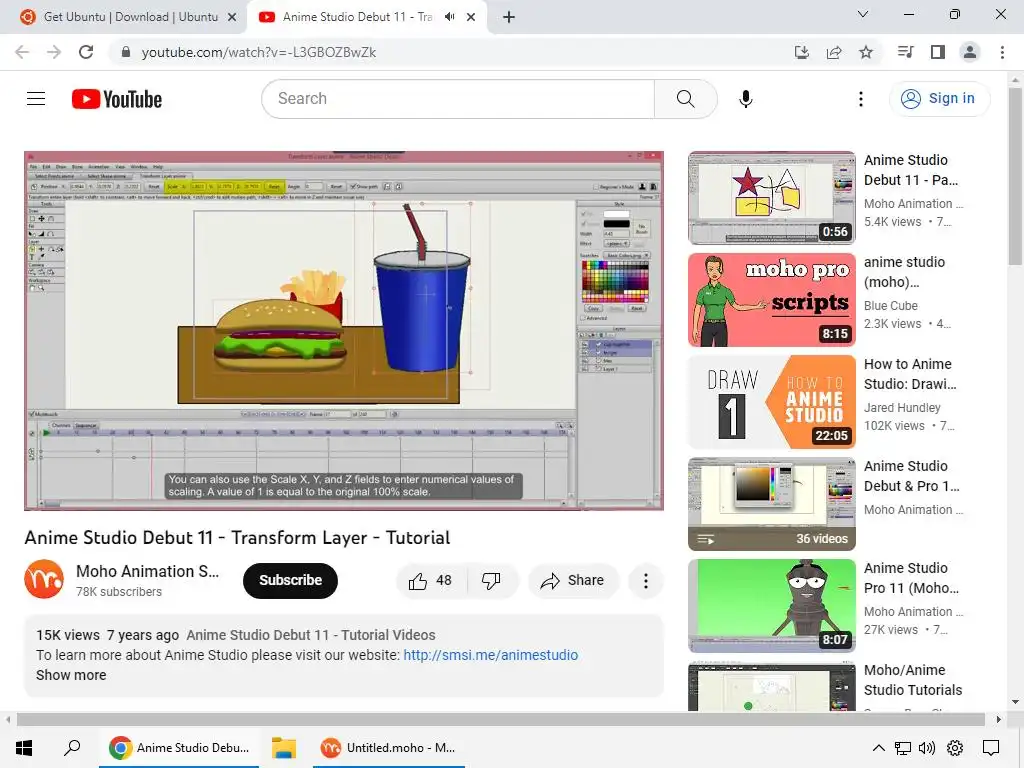Open YouTube settings three-dot menu
Image resolution: width=1024 pixels, height=768 pixels.
click(x=861, y=99)
